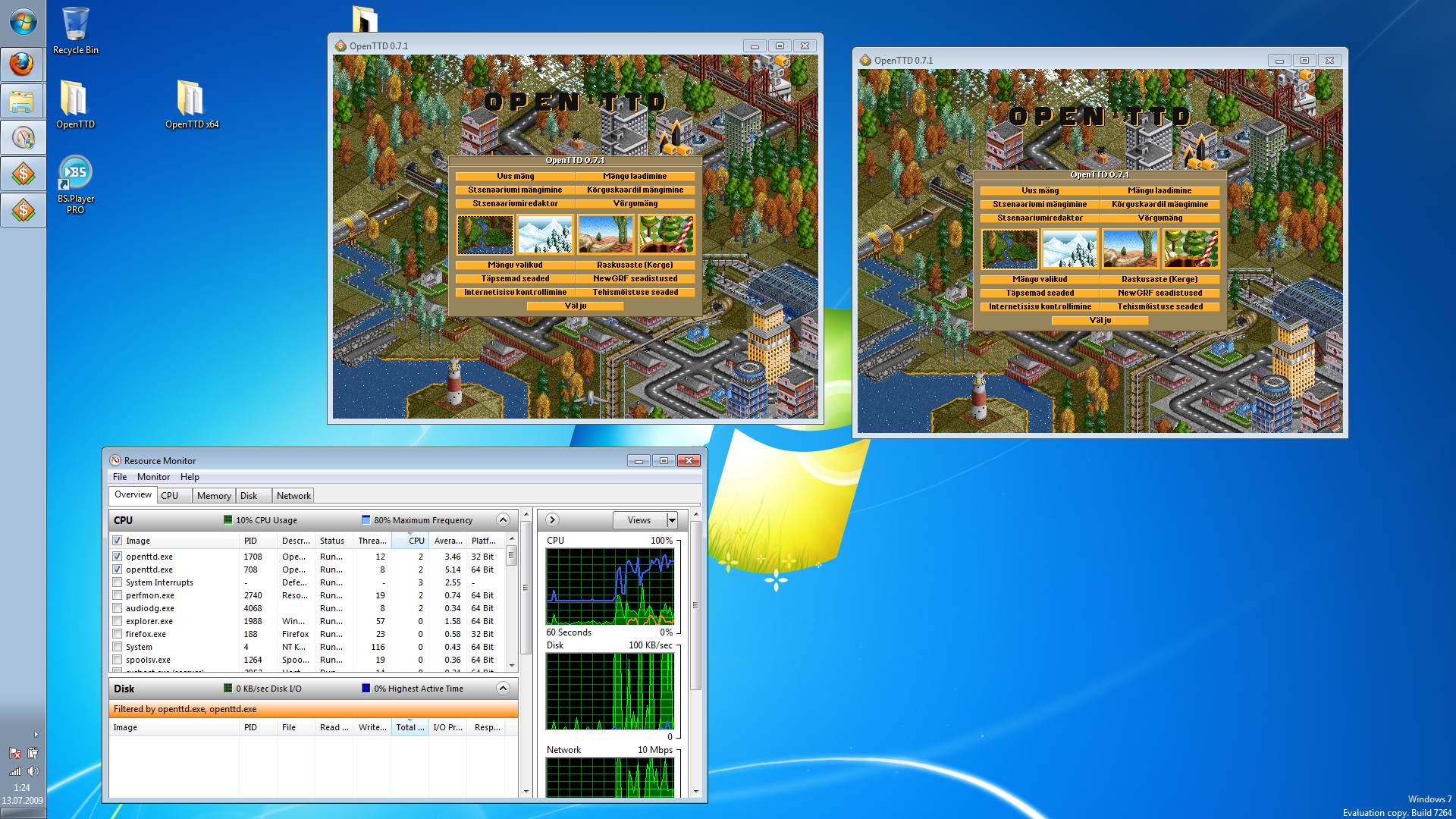Choose sub-tropical climate in right OpenTTD window
1456x819 pixels.
(1131, 249)
